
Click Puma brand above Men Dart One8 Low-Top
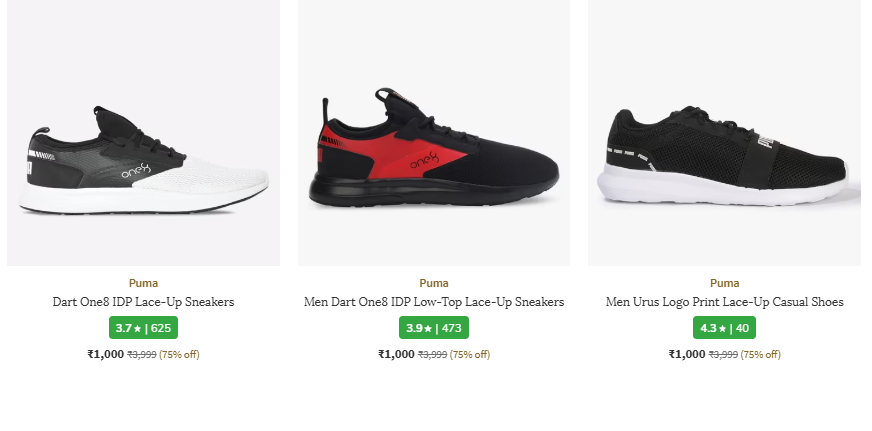434,283
